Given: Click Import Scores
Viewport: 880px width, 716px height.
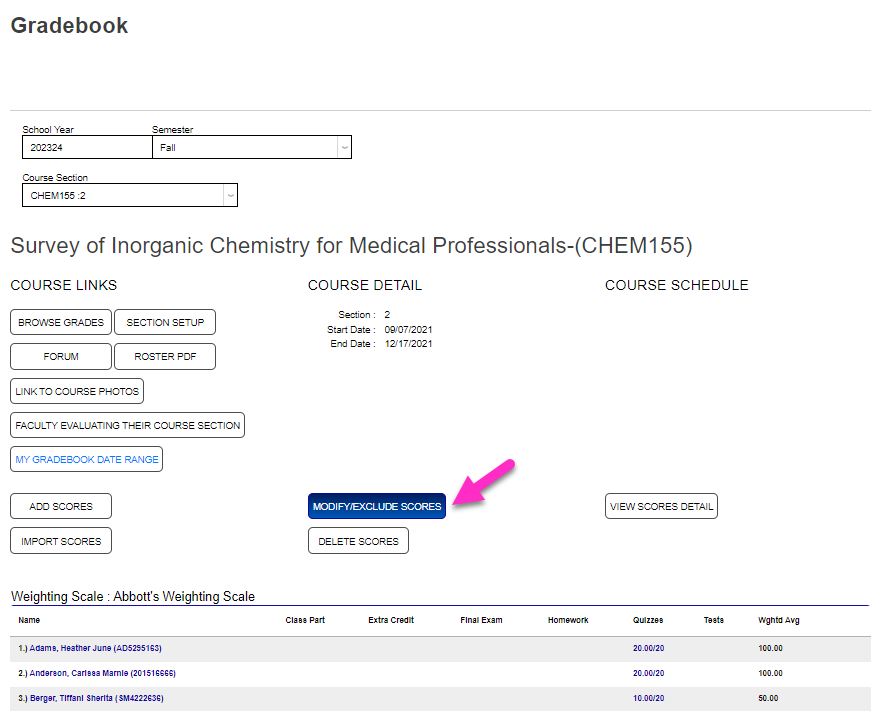Looking at the screenshot, I should pos(60,540).
